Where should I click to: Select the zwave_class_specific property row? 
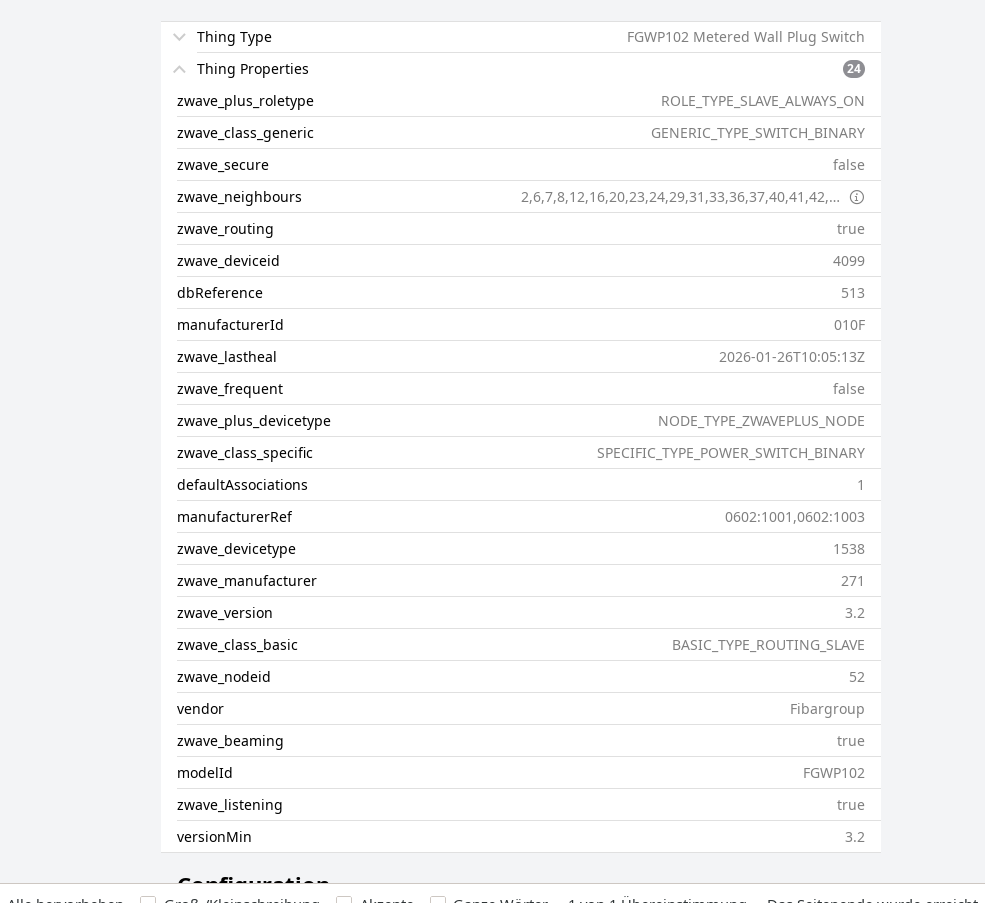(x=520, y=453)
